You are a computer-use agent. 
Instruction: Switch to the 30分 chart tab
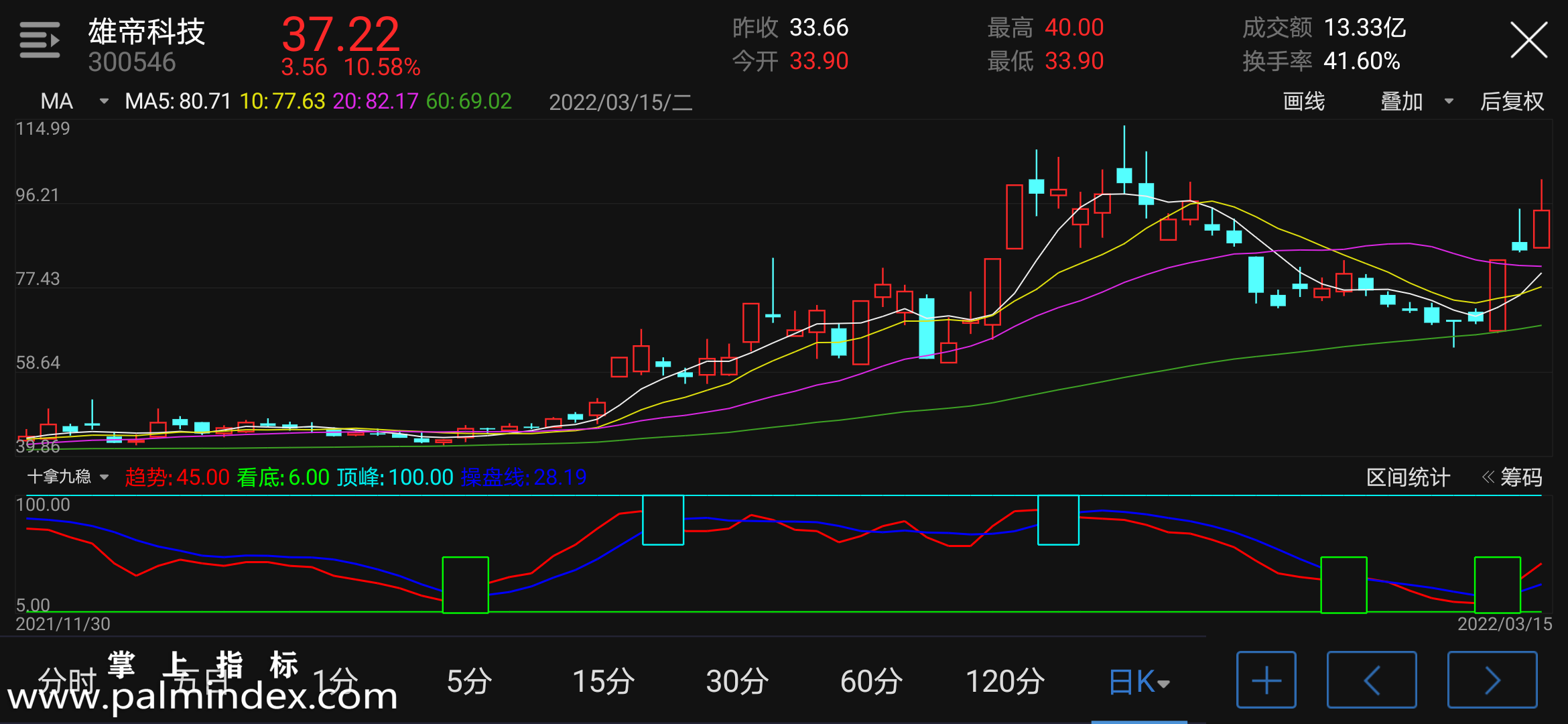[x=737, y=682]
